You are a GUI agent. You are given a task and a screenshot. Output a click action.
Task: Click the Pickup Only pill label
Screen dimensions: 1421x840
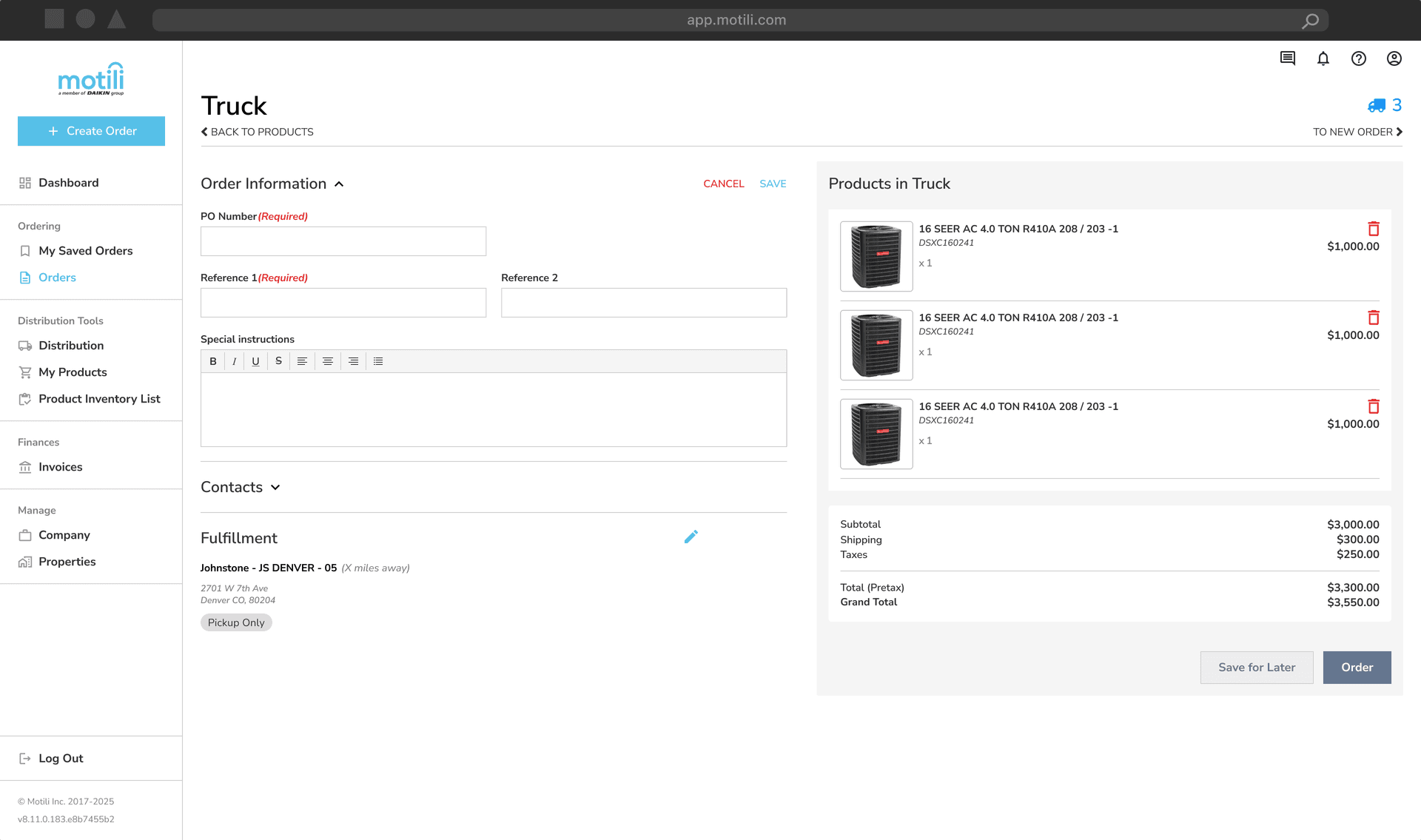[x=236, y=622]
